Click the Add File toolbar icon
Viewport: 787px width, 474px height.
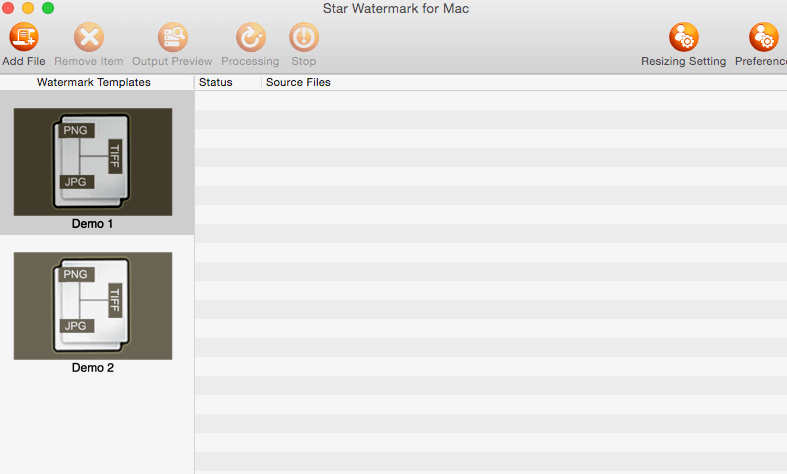23,38
